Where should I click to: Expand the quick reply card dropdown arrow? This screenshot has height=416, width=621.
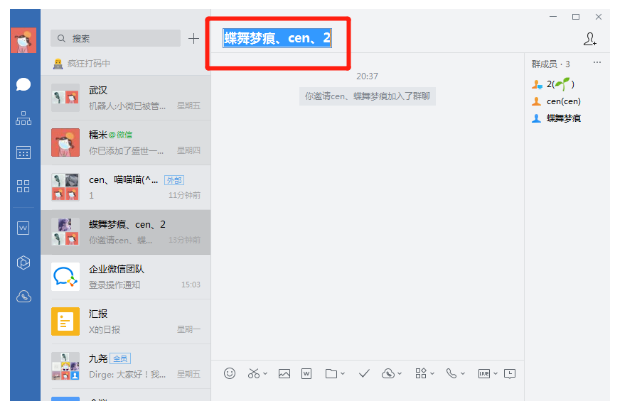click(495, 373)
